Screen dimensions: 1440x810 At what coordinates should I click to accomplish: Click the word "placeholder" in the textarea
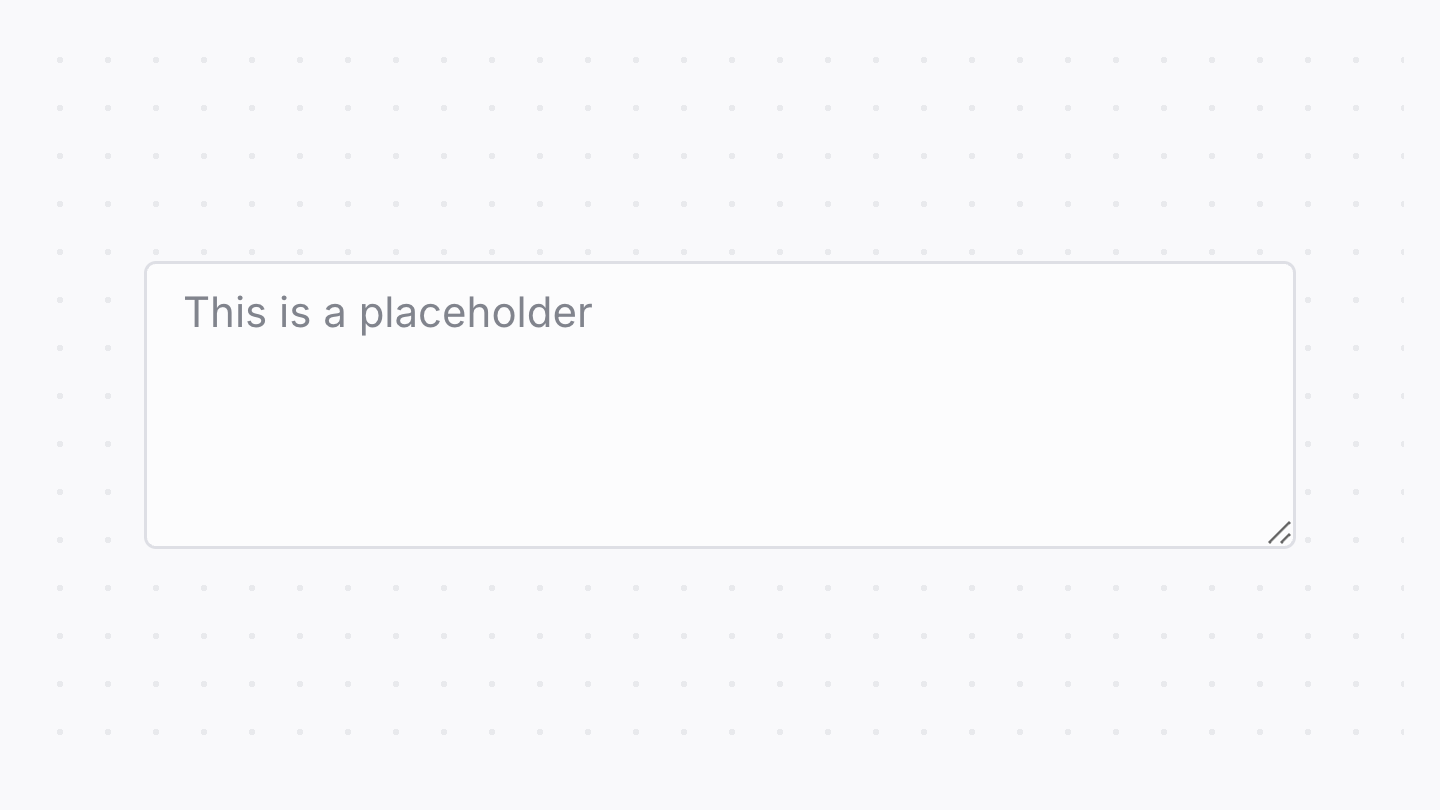click(x=476, y=313)
